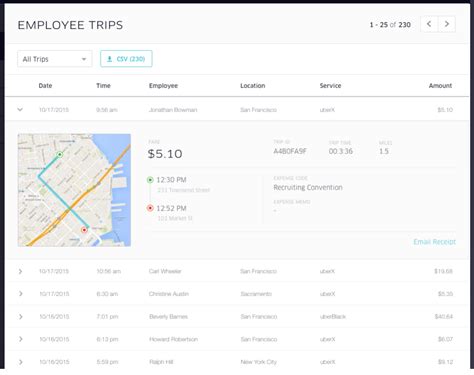Click the Carl Wheeler employee name
Screen dimensions: 474x375
tap(165, 271)
